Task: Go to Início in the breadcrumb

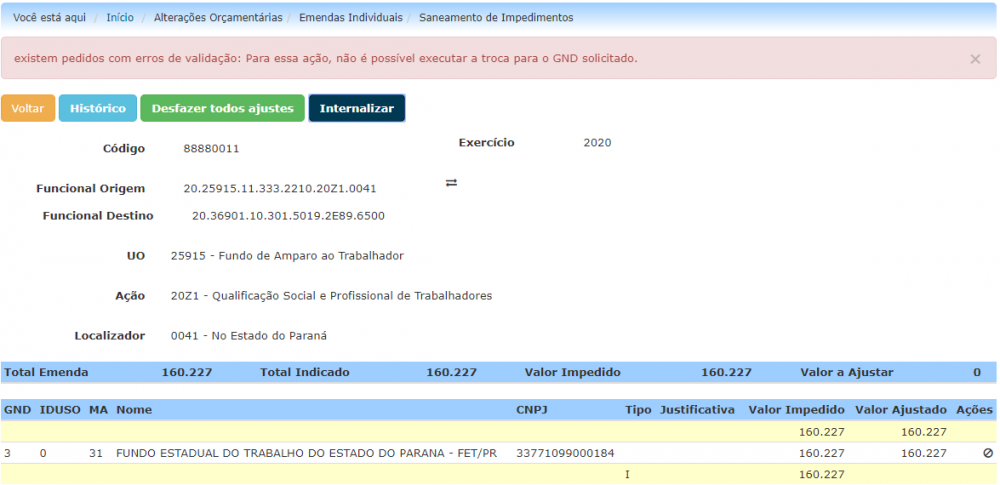Action: 120,18
